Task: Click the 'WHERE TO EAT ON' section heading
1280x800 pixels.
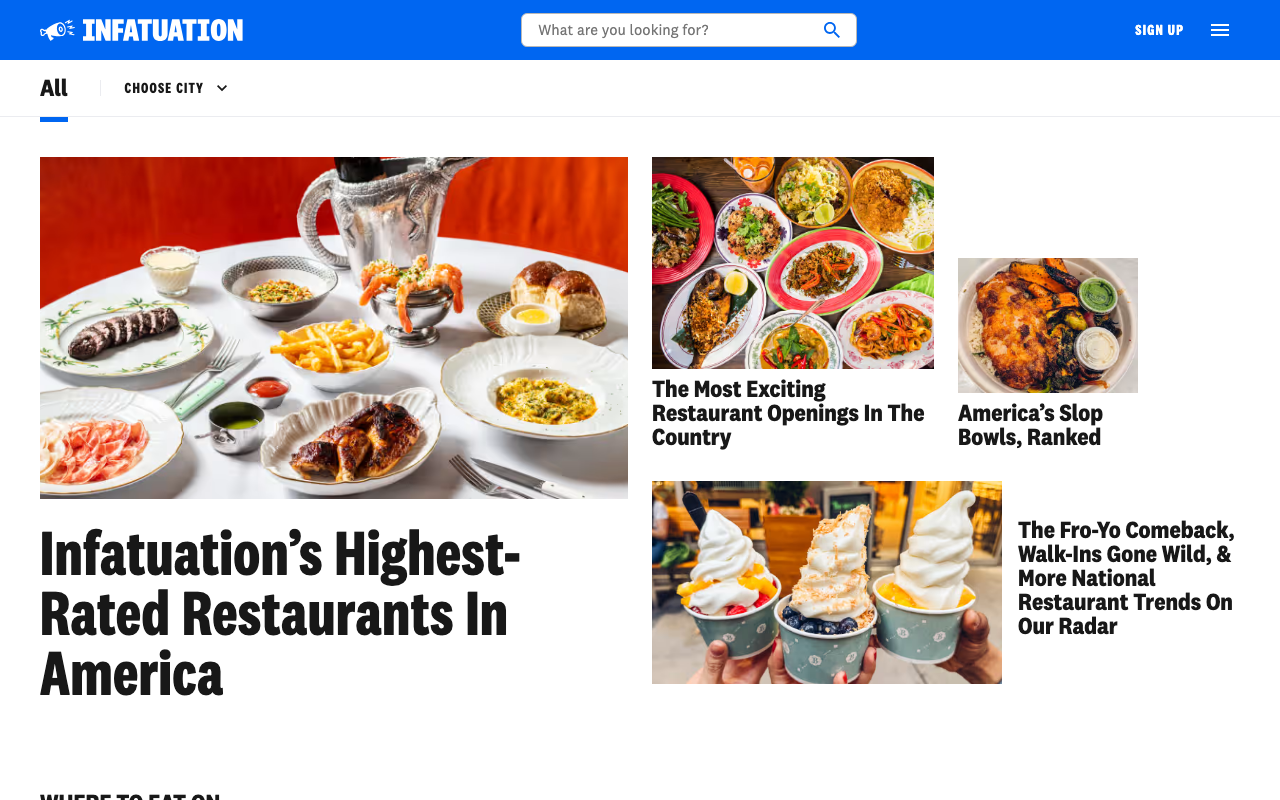Action: coord(130,796)
